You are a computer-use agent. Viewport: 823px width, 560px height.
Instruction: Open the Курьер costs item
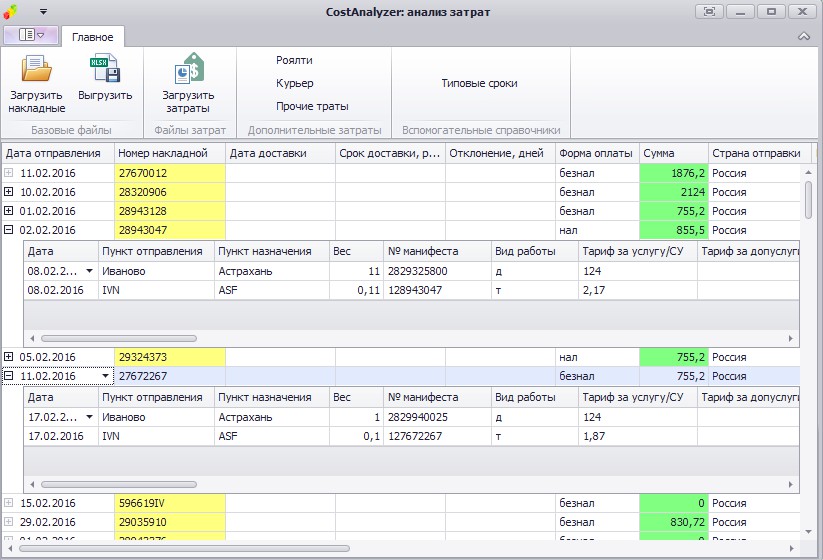click(294, 84)
